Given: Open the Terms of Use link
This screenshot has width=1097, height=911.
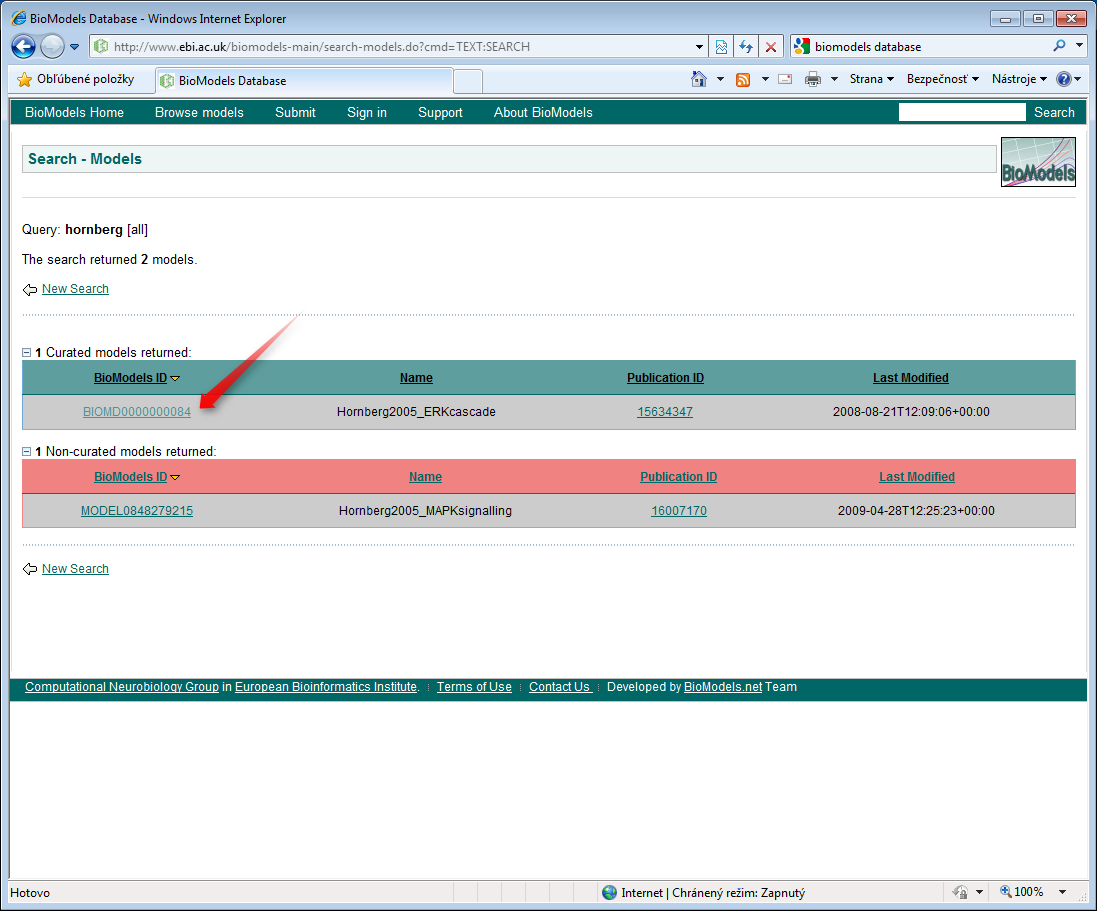Looking at the screenshot, I should coord(474,687).
